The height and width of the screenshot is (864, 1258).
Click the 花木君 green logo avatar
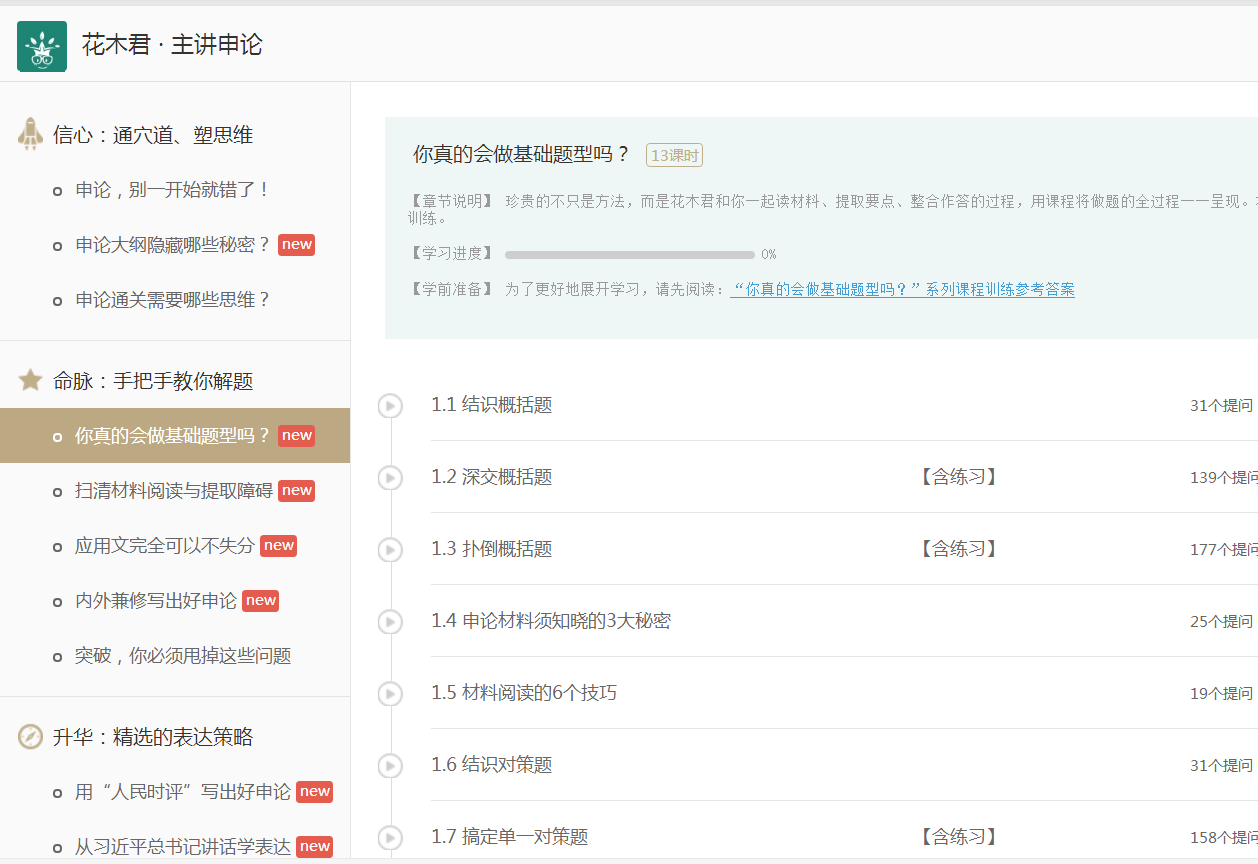pos(42,46)
